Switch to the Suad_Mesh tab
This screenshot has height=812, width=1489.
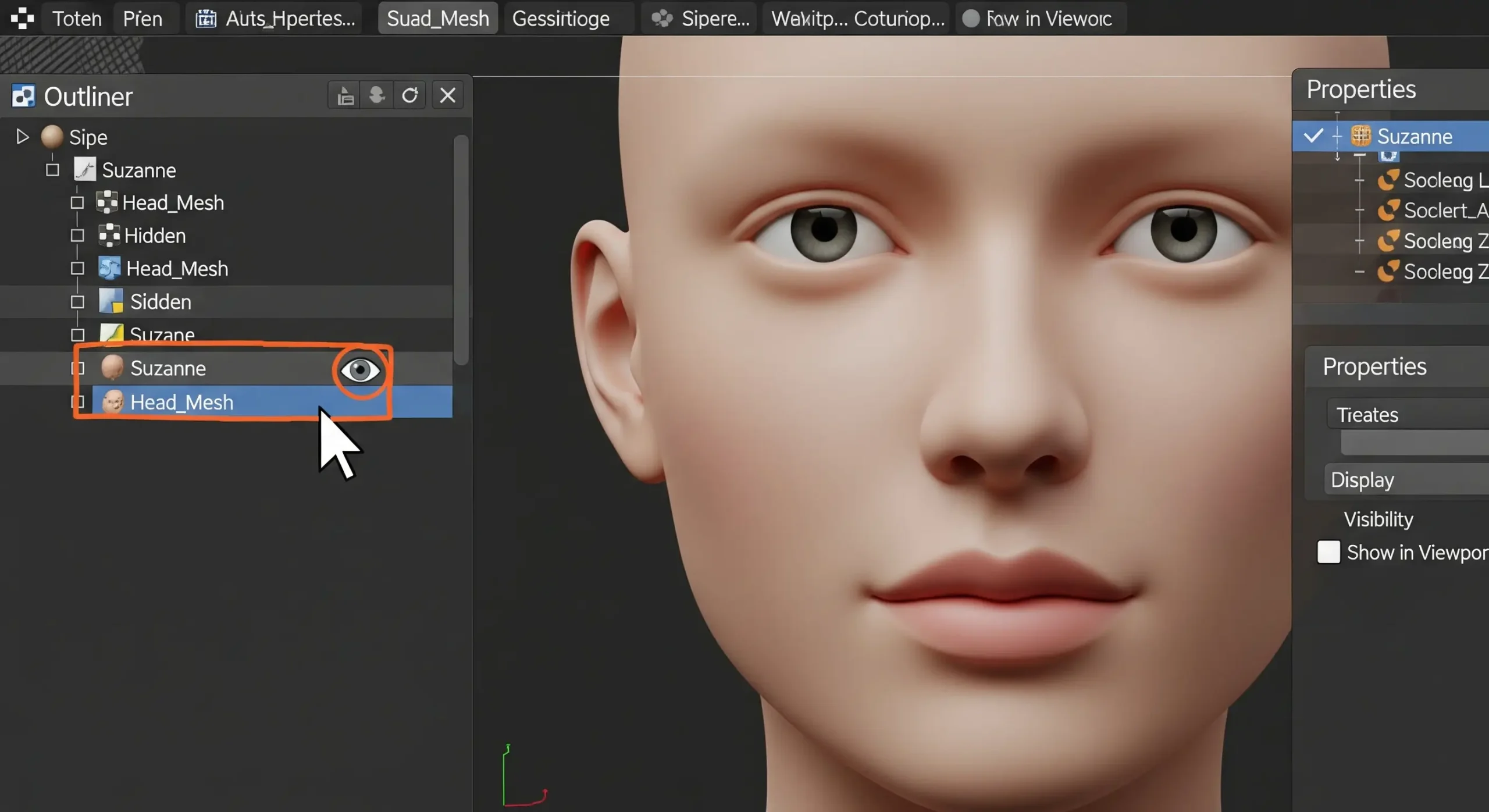pyautogui.click(x=437, y=18)
